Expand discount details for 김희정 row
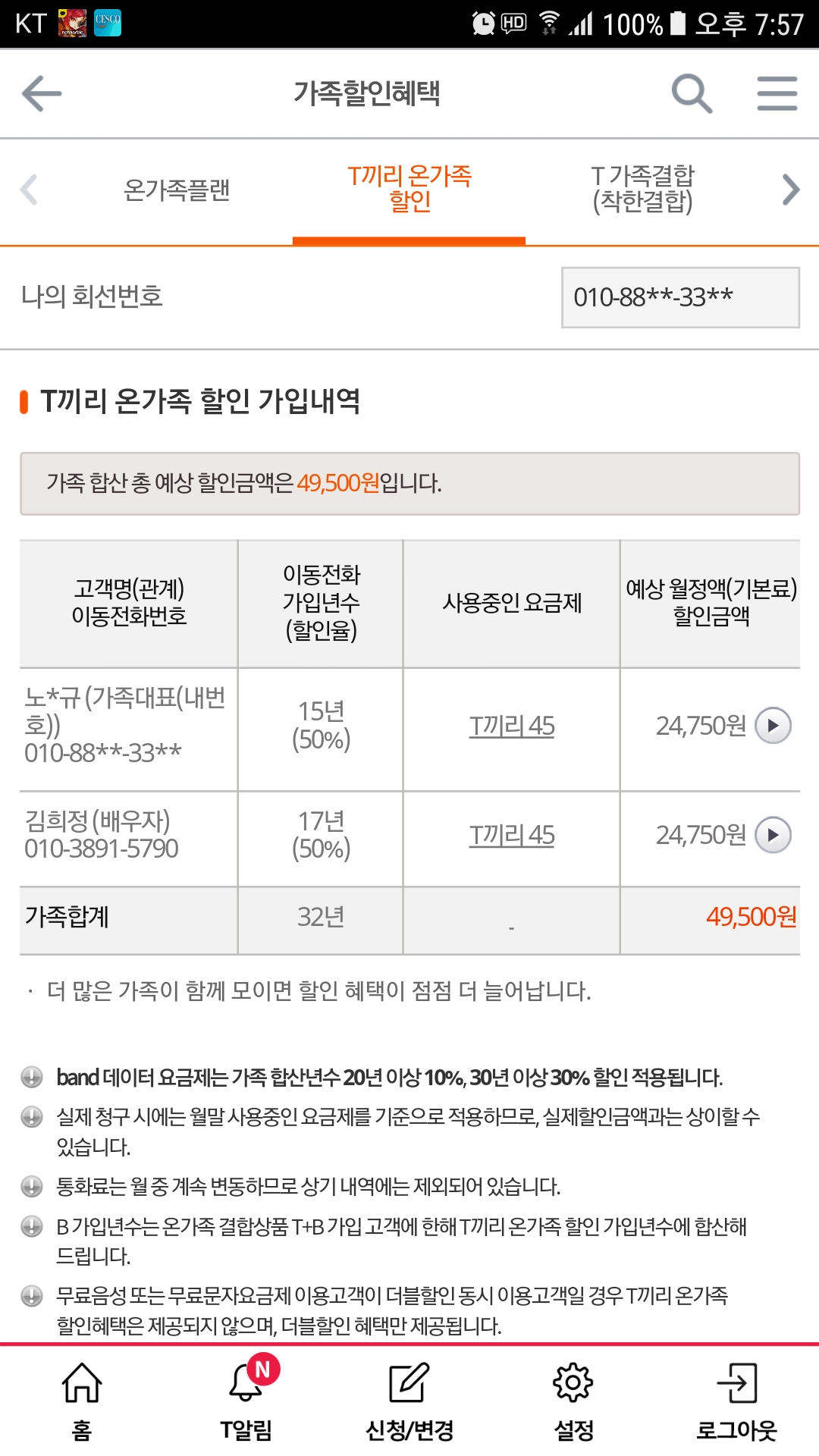 pyautogui.click(x=773, y=835)
